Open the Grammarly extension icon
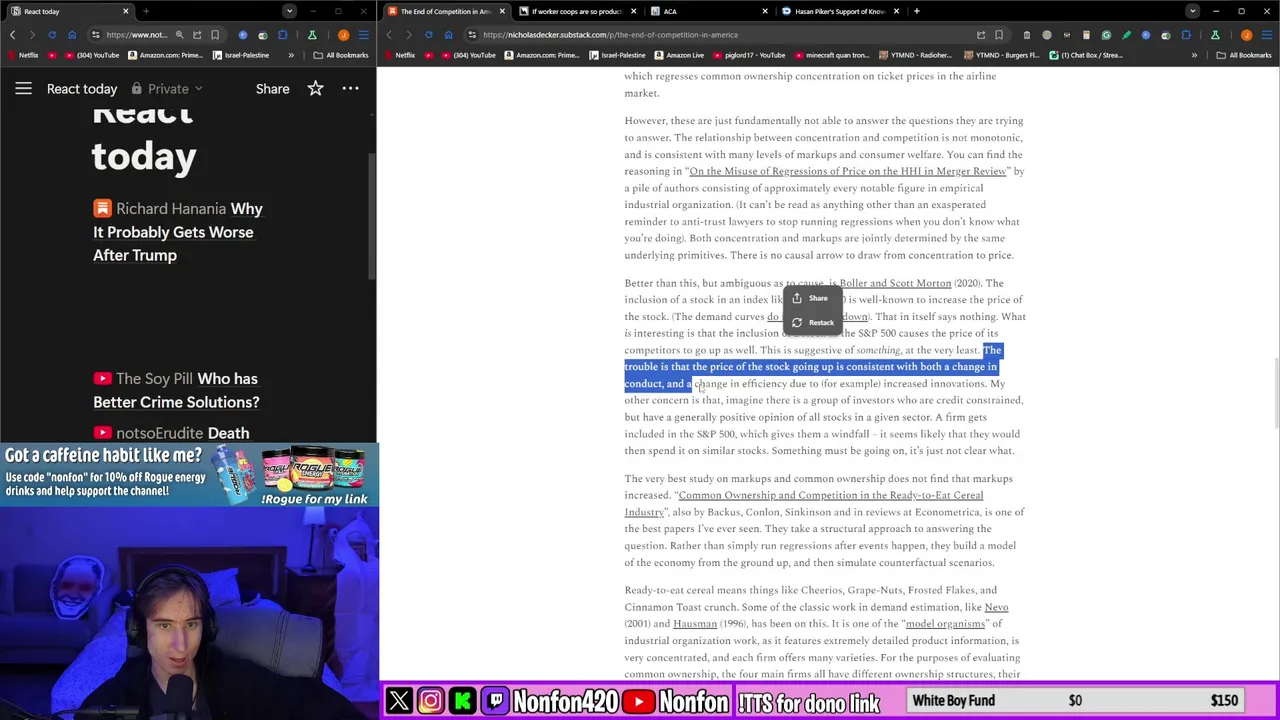The width and height of the screenshot is (1280, 720). [1106, 35]
